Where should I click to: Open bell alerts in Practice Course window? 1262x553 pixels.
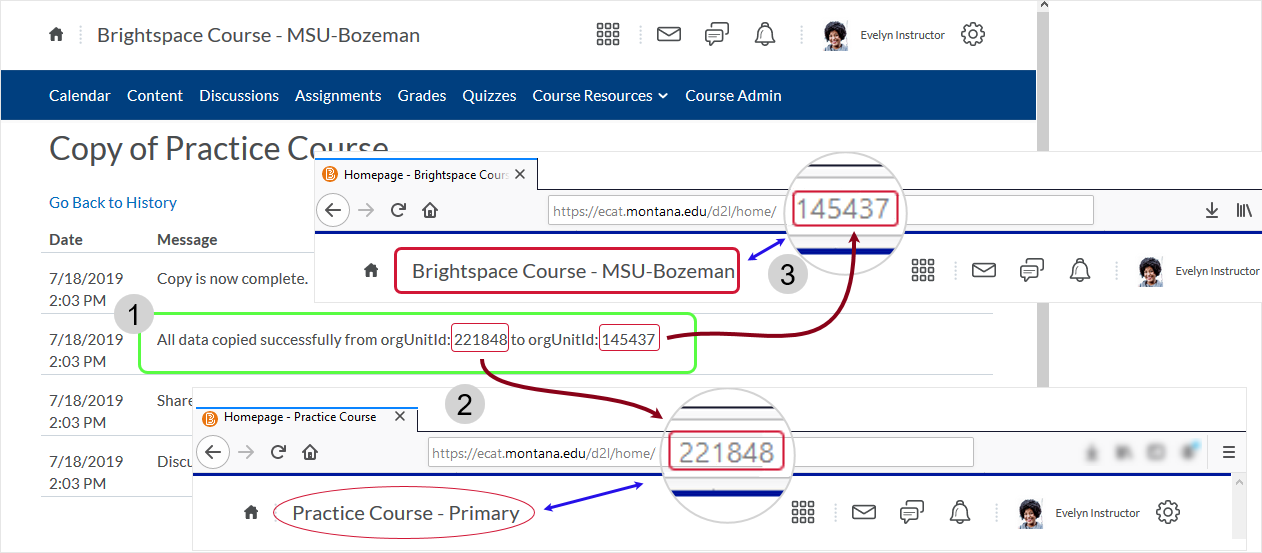(x=960, y=512)
